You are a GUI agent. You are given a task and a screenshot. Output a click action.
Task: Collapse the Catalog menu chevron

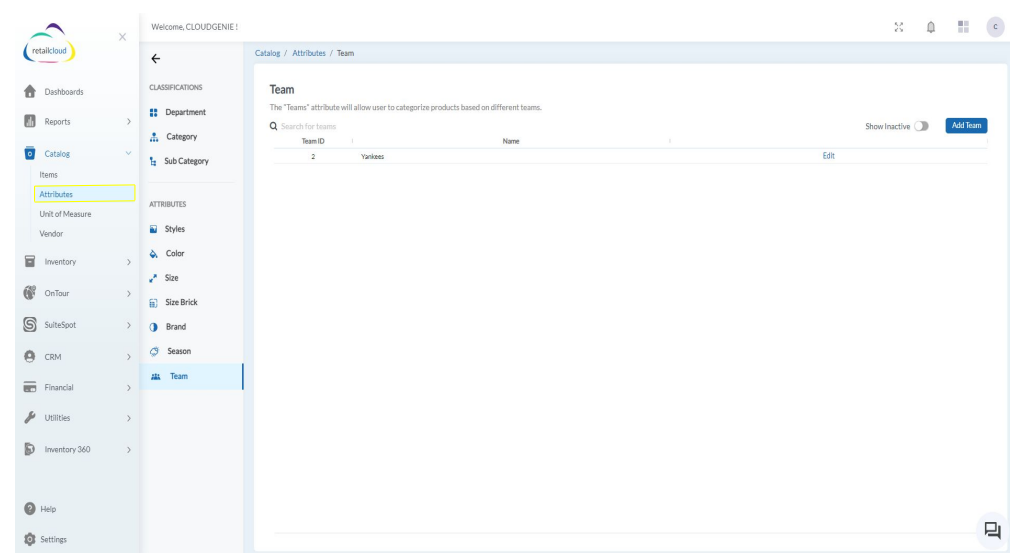pyautogui.click(x=129, y=153)
